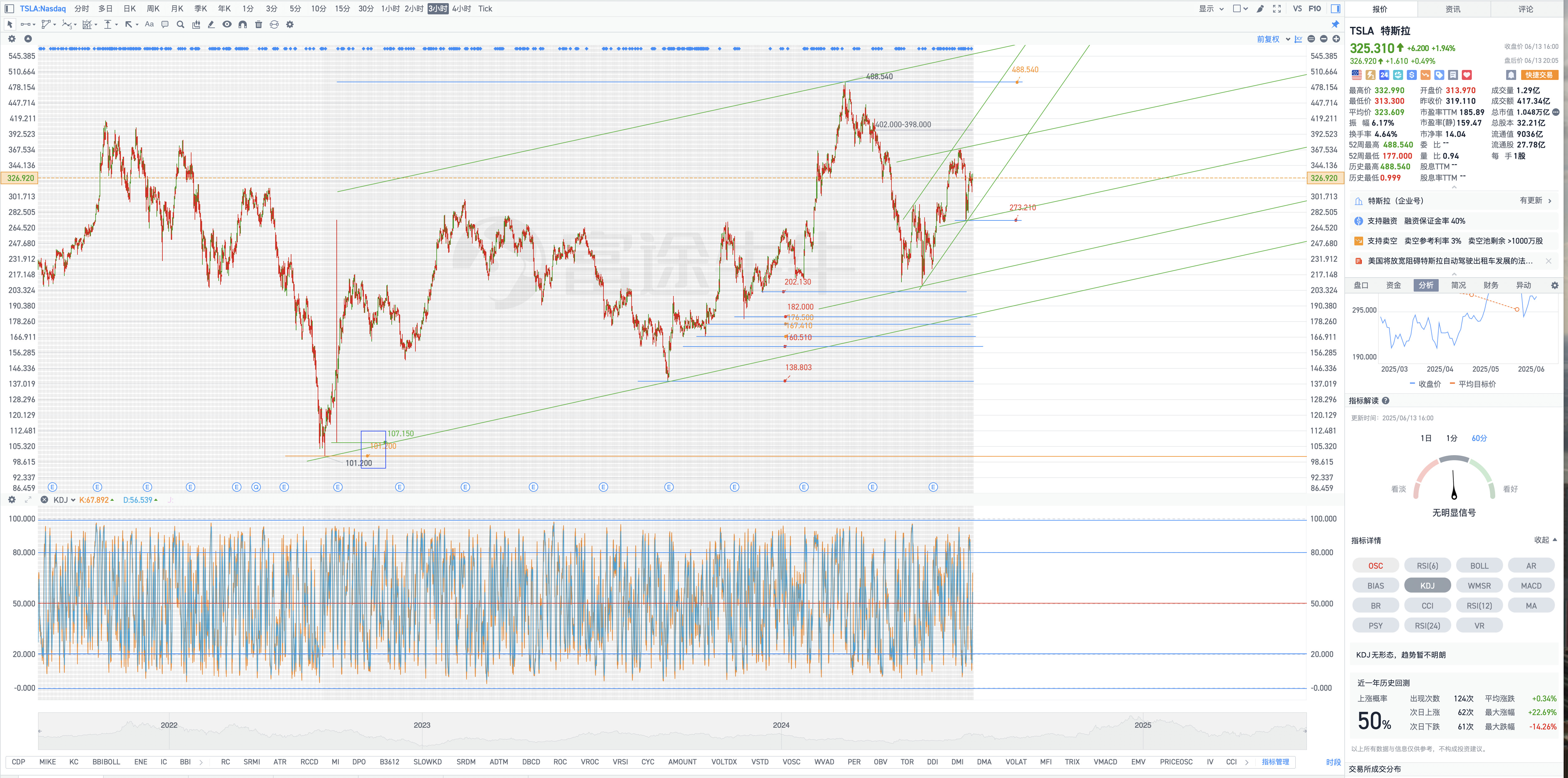
Task: Expand line drawing tool dropdown arrow
Action: click(x=34, y=24)
